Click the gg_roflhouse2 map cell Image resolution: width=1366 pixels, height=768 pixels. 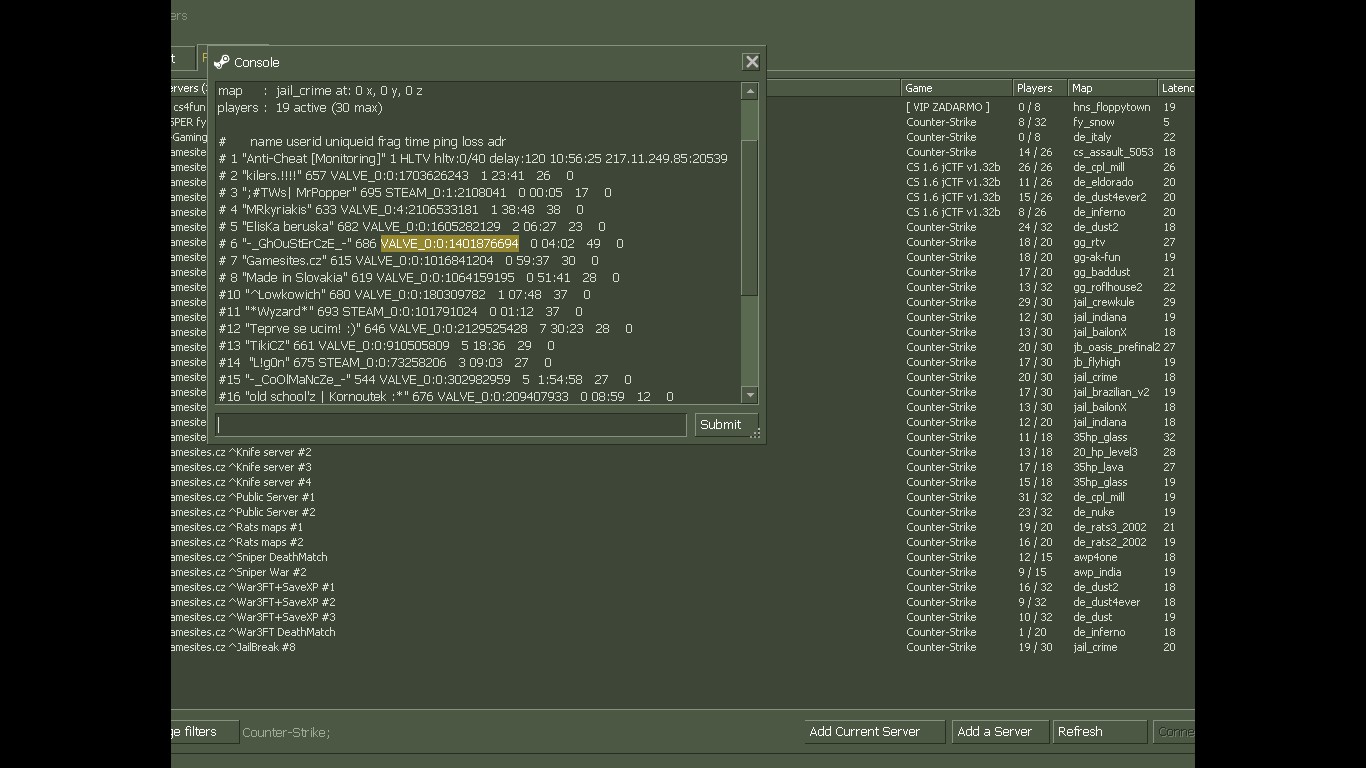click(1108, 287)
